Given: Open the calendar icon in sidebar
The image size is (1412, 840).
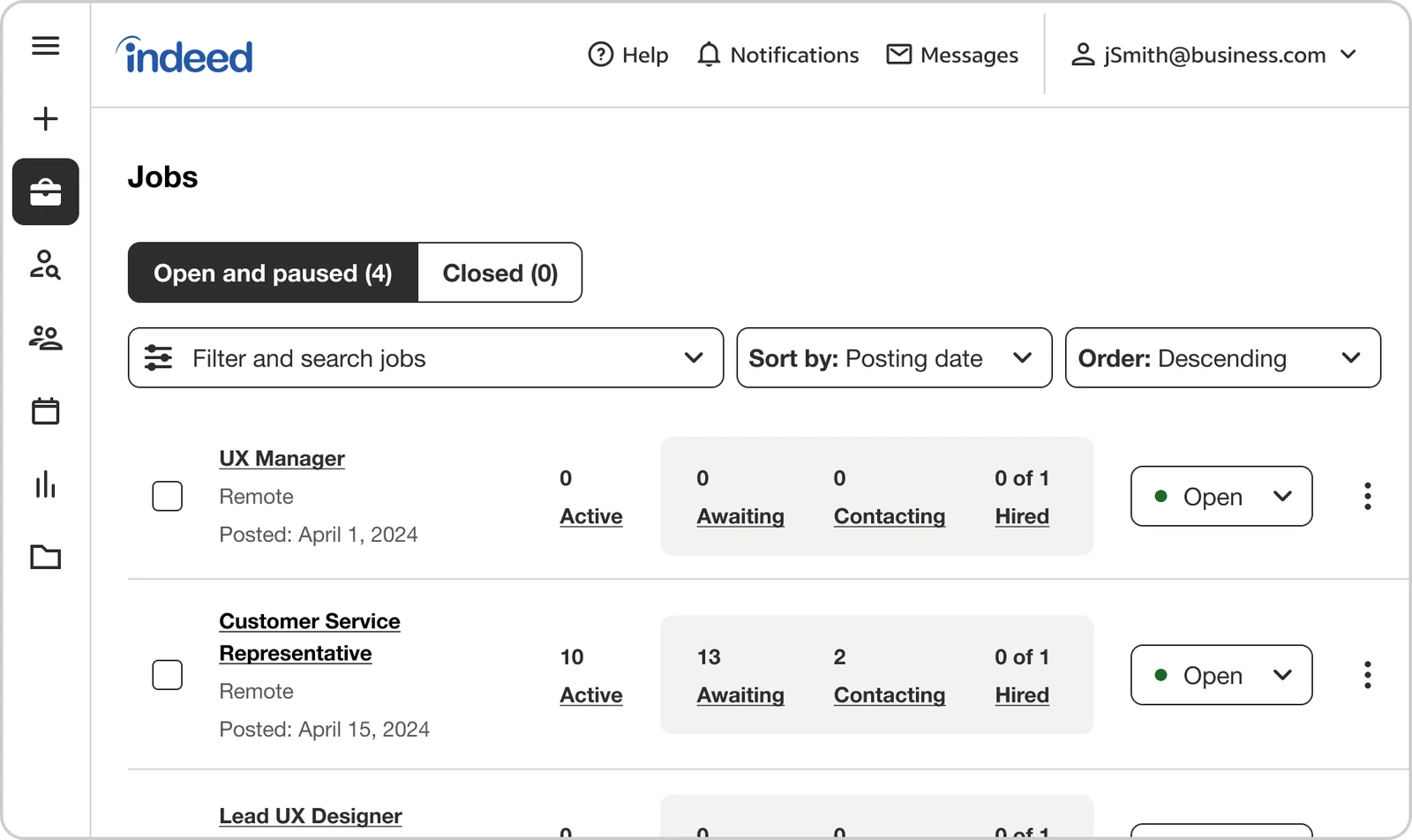Looking at the screenshot, I should pyautogui.click(x=45, y=411).
